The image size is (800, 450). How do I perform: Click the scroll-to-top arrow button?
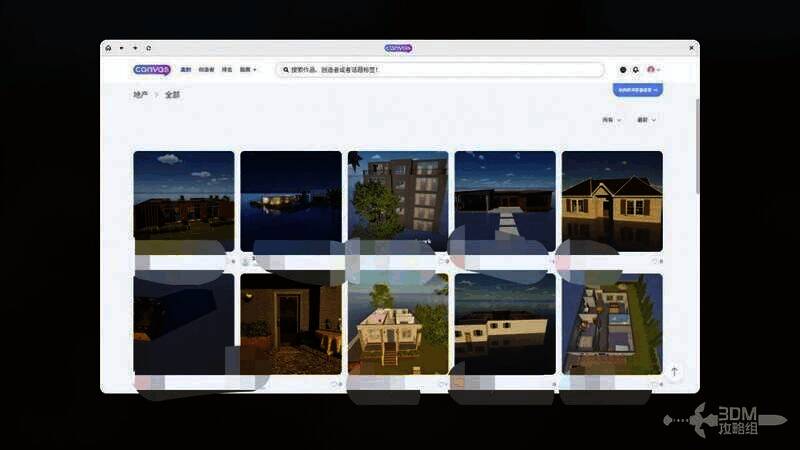pyautogui.click(x=674, y=372)
